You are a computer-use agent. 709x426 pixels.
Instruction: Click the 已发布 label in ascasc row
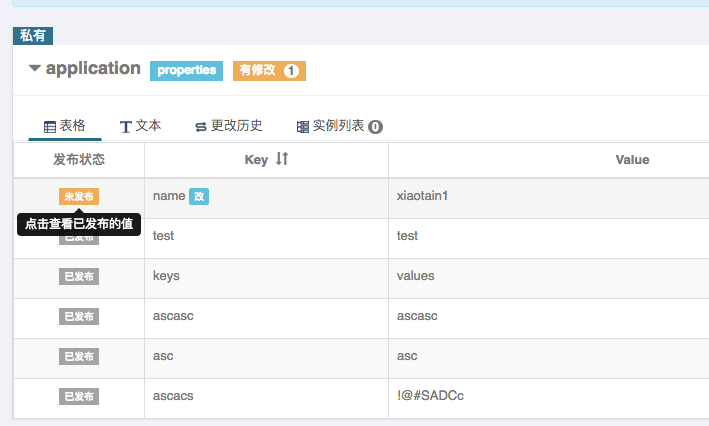point(79,317)
